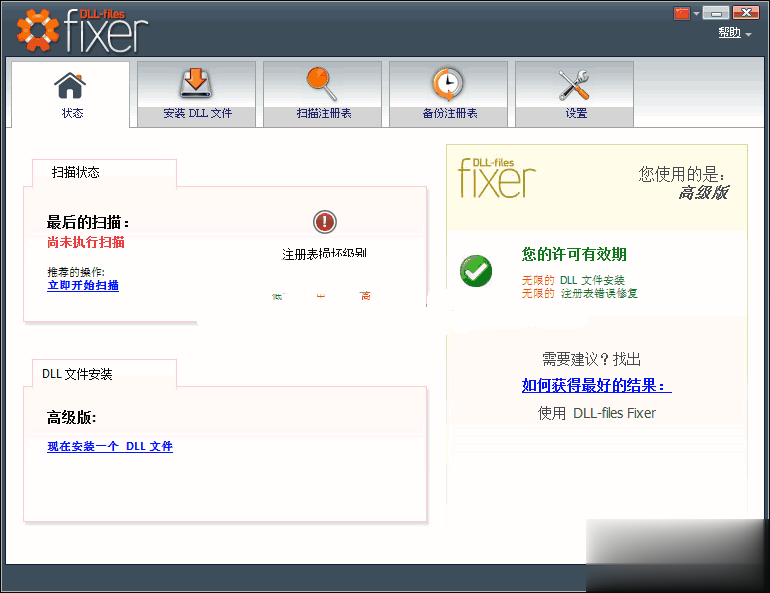
Task: Click the 备份注册表 clock icon
Action: [447, 84]
